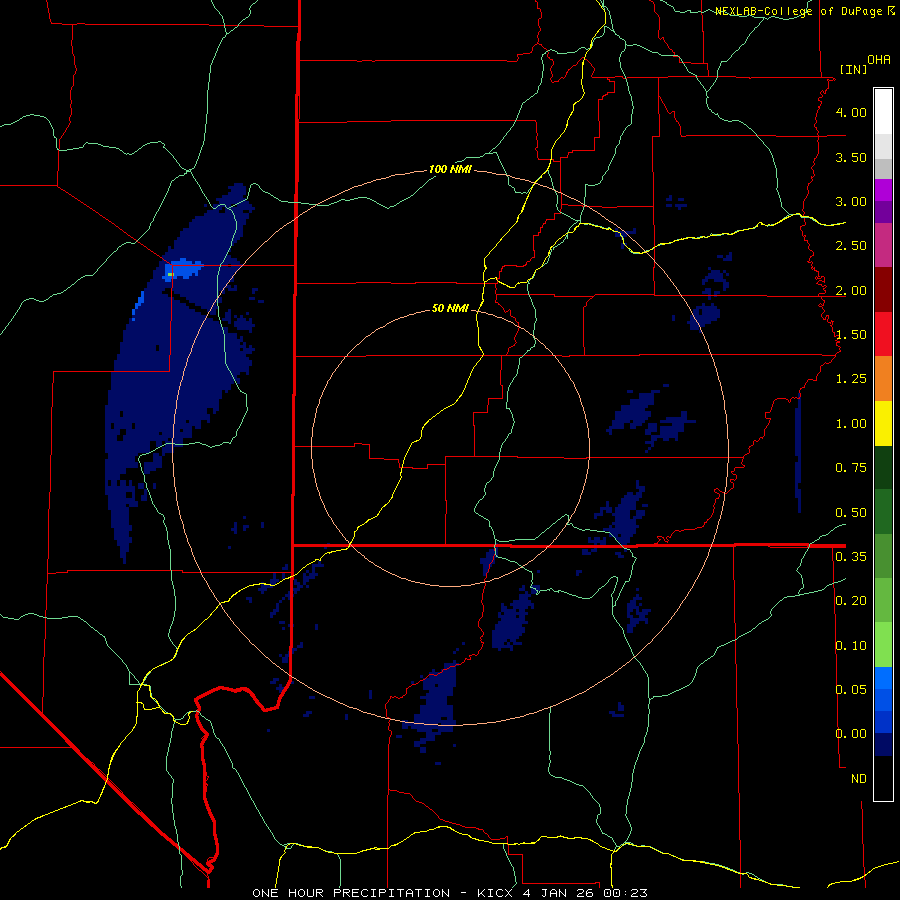Click the 0.50 legend value

click(851, 512)
